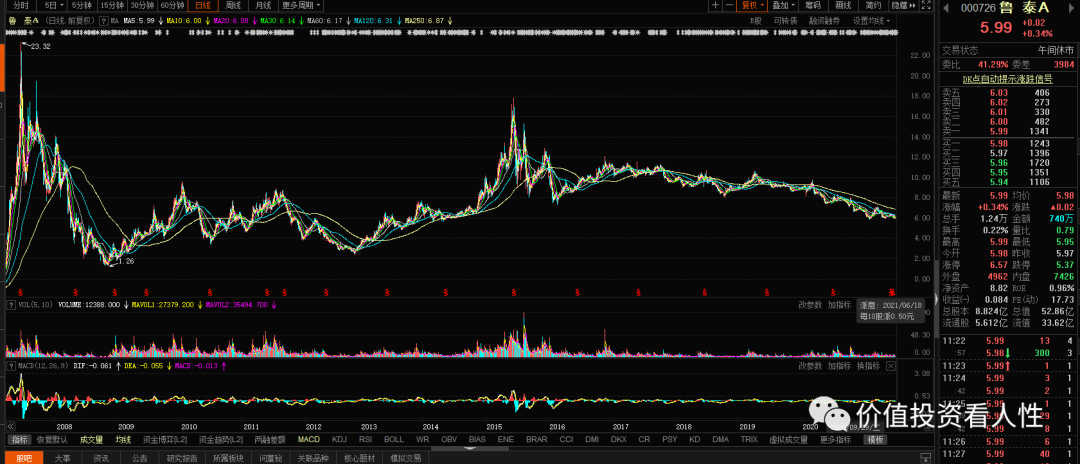Open MACD indicator help question icon
Viewport: 1080px width, 464px height.
tap(11, 366)
